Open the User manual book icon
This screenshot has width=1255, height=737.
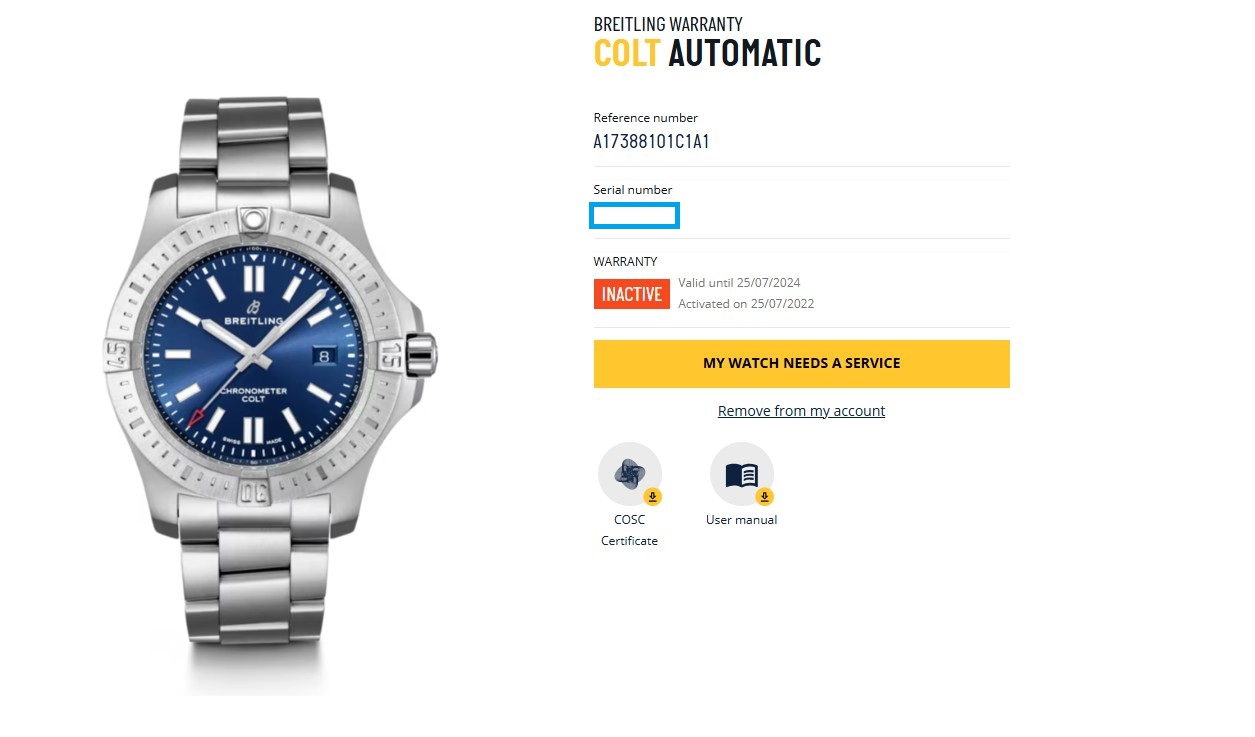[x=742, y=474]
